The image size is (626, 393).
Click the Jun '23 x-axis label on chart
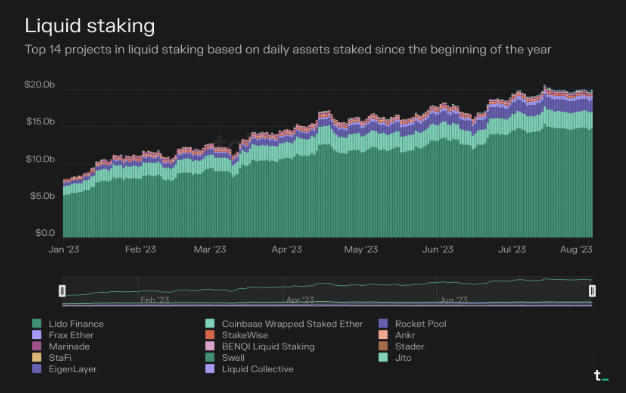tap(438, 250)
